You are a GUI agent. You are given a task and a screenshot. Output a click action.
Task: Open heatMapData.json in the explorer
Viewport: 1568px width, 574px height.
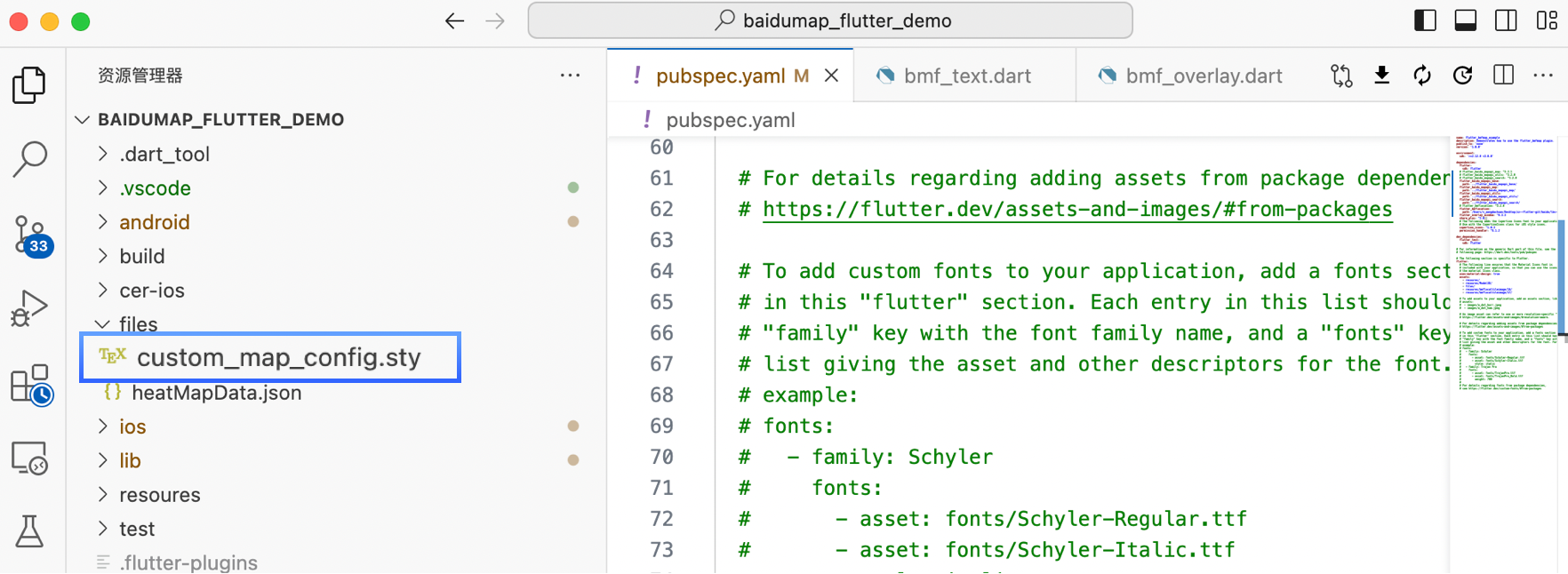pos(216,393)
